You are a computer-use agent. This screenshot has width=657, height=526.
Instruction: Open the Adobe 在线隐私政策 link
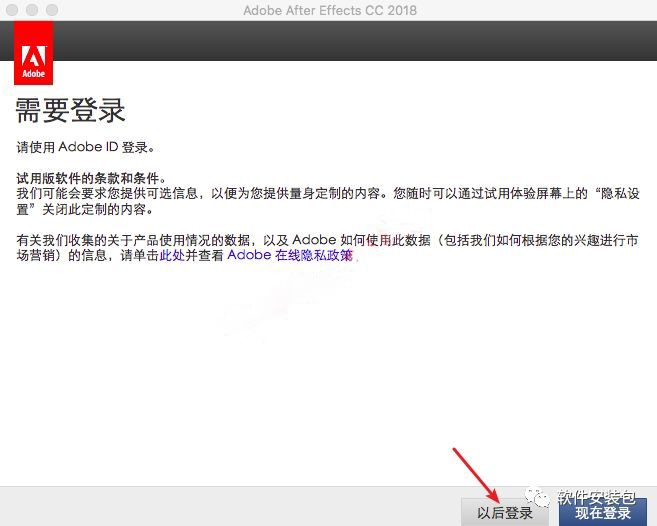coord(290,255)
